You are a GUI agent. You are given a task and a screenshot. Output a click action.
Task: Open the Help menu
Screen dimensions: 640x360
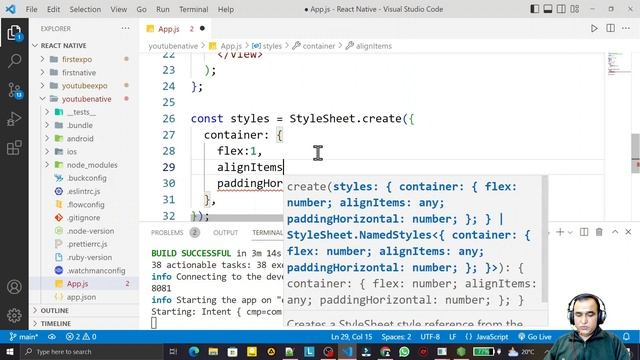[x=226, y=9]
